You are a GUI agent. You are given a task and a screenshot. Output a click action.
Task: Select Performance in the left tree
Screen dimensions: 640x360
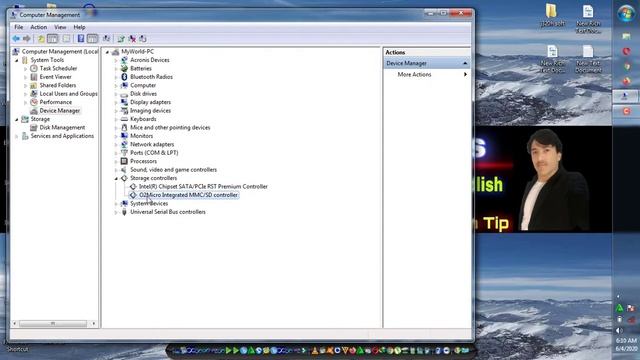point(56,102)
